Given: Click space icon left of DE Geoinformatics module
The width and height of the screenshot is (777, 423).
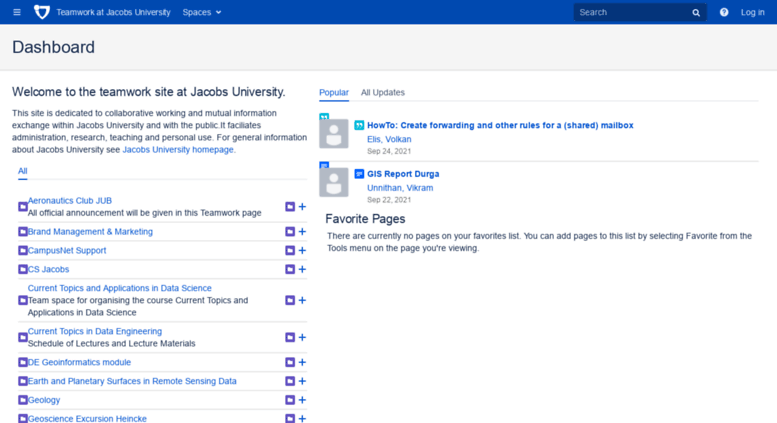Looking at the screenshot, I should [x=23, y=362].
